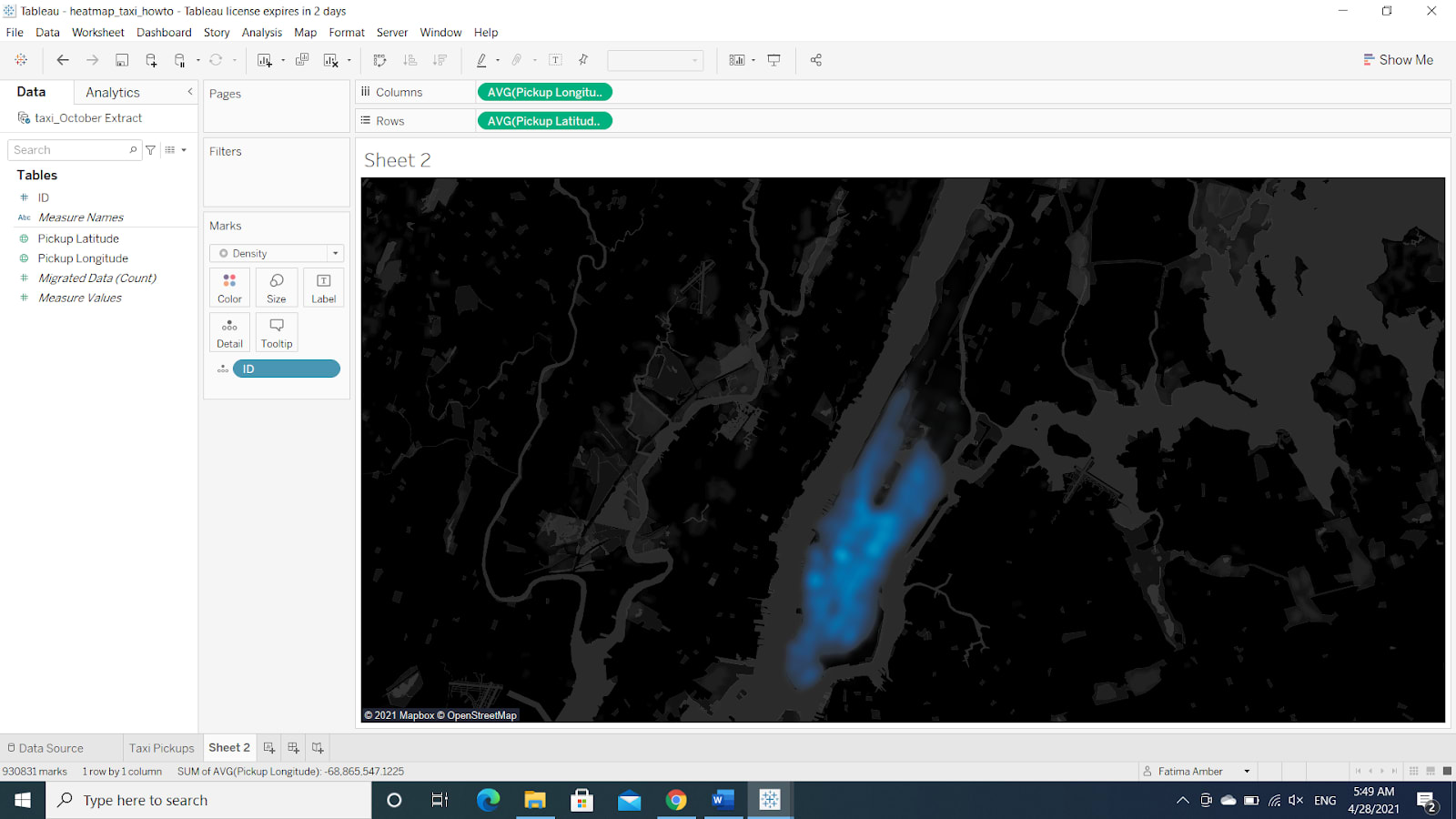The height and width of the screenshot is (819, 1456).
Task: Open the Tooltip card in Marks
Action: pyautogui.click(x=277, y=333)
